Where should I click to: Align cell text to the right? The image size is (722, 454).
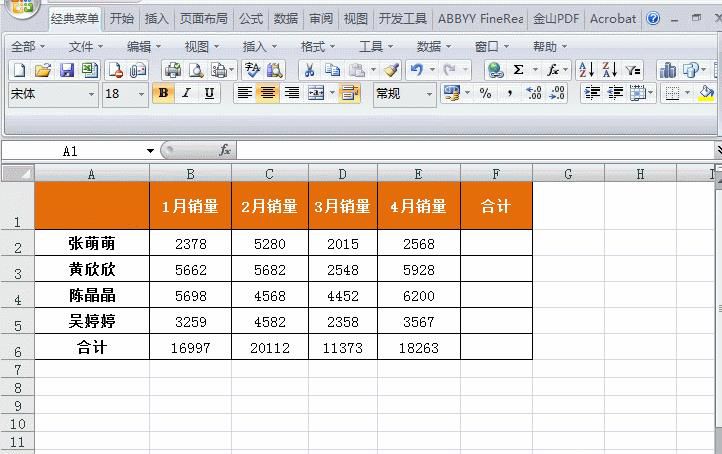[291, 93]
